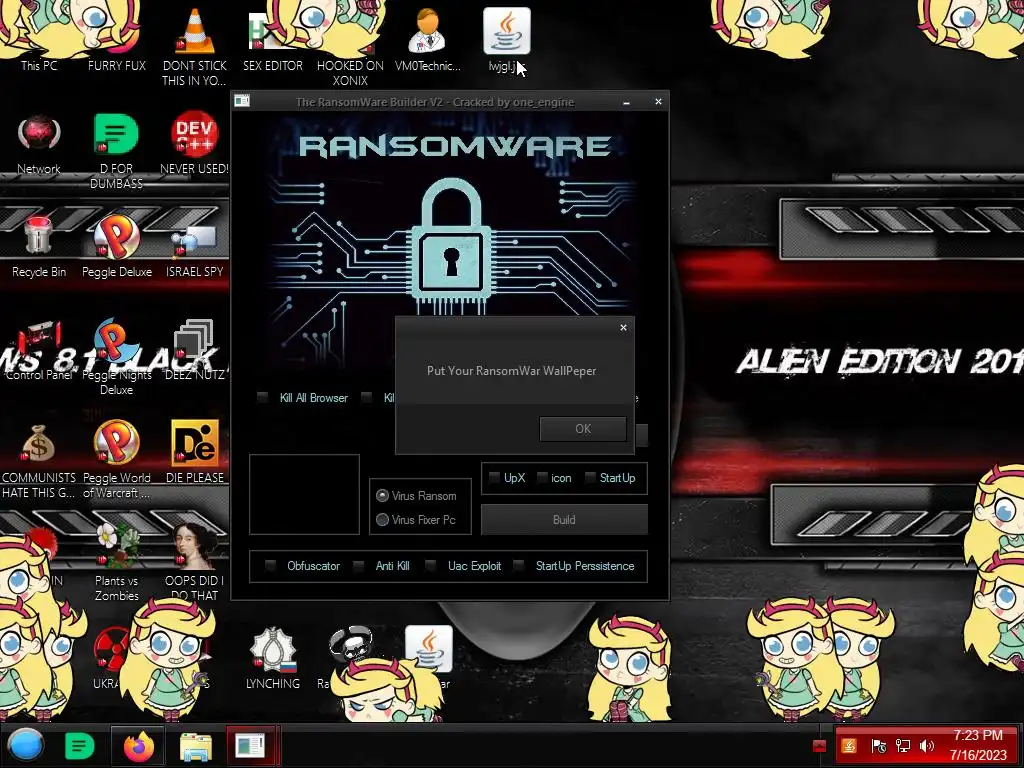Screen dimensions: 1024x768
Task: Click the clock showing 7:23 PM
Action: 978,735
